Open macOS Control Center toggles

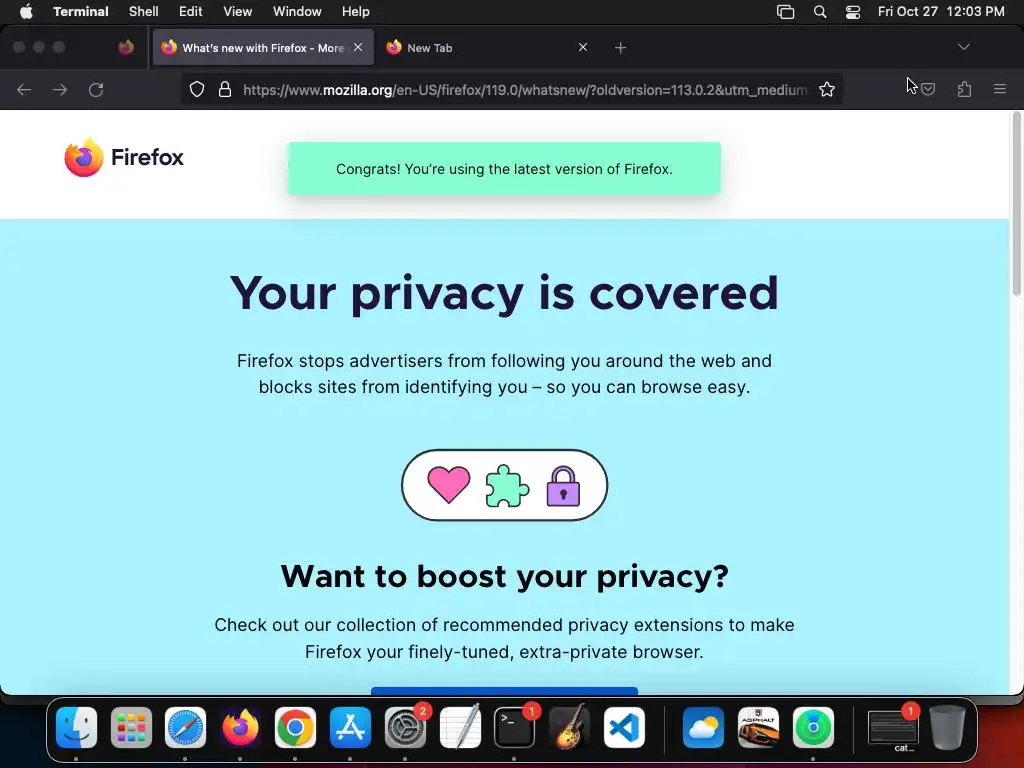853,12
